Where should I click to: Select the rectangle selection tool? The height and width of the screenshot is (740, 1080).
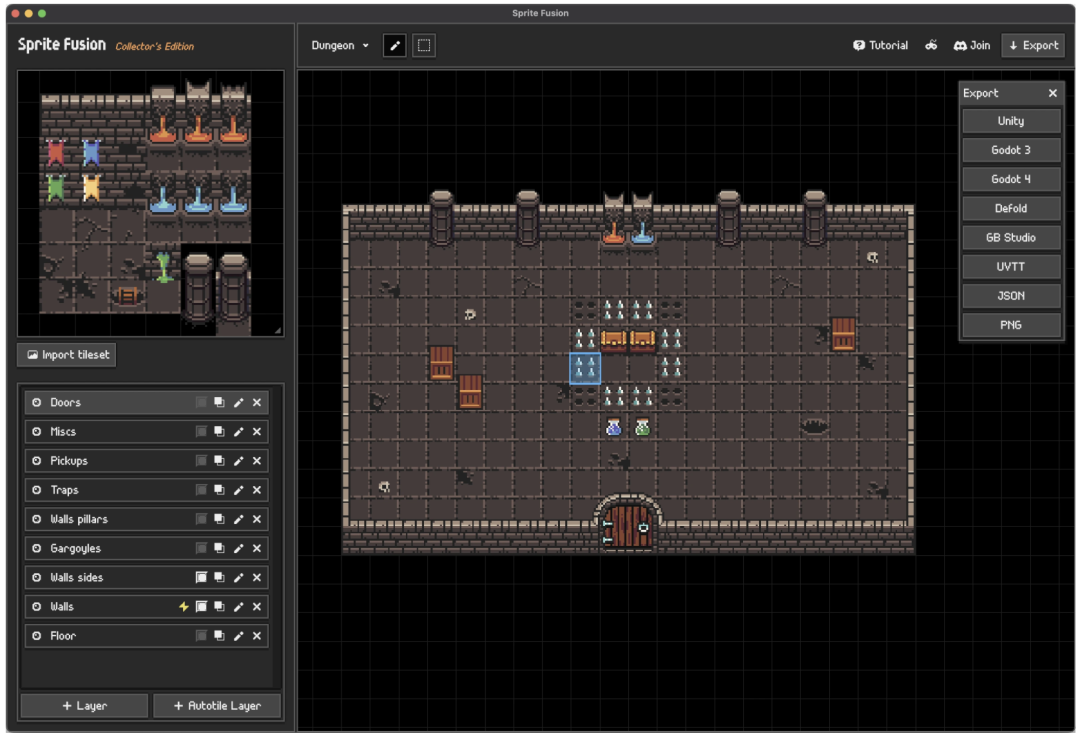coord(424,45)
